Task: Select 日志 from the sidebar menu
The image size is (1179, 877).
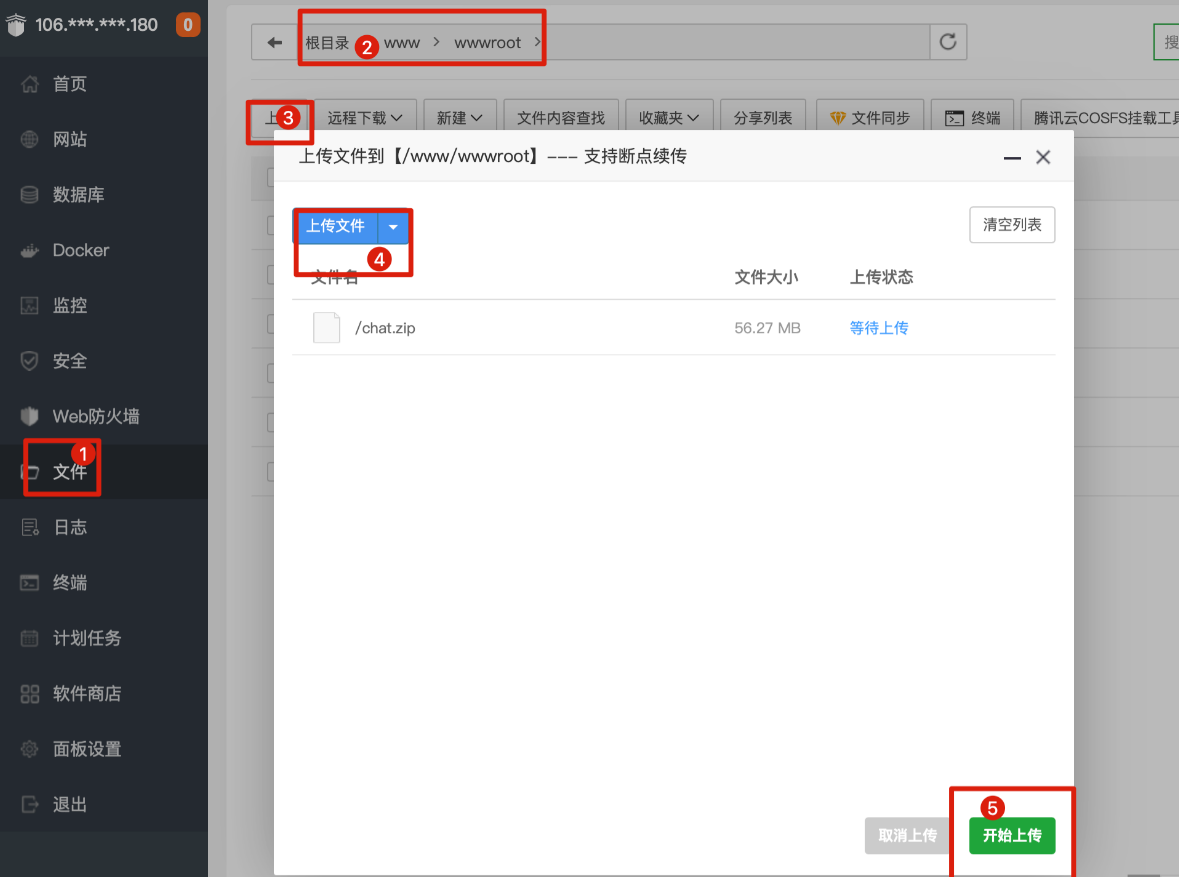Action: tap(69, 527)
